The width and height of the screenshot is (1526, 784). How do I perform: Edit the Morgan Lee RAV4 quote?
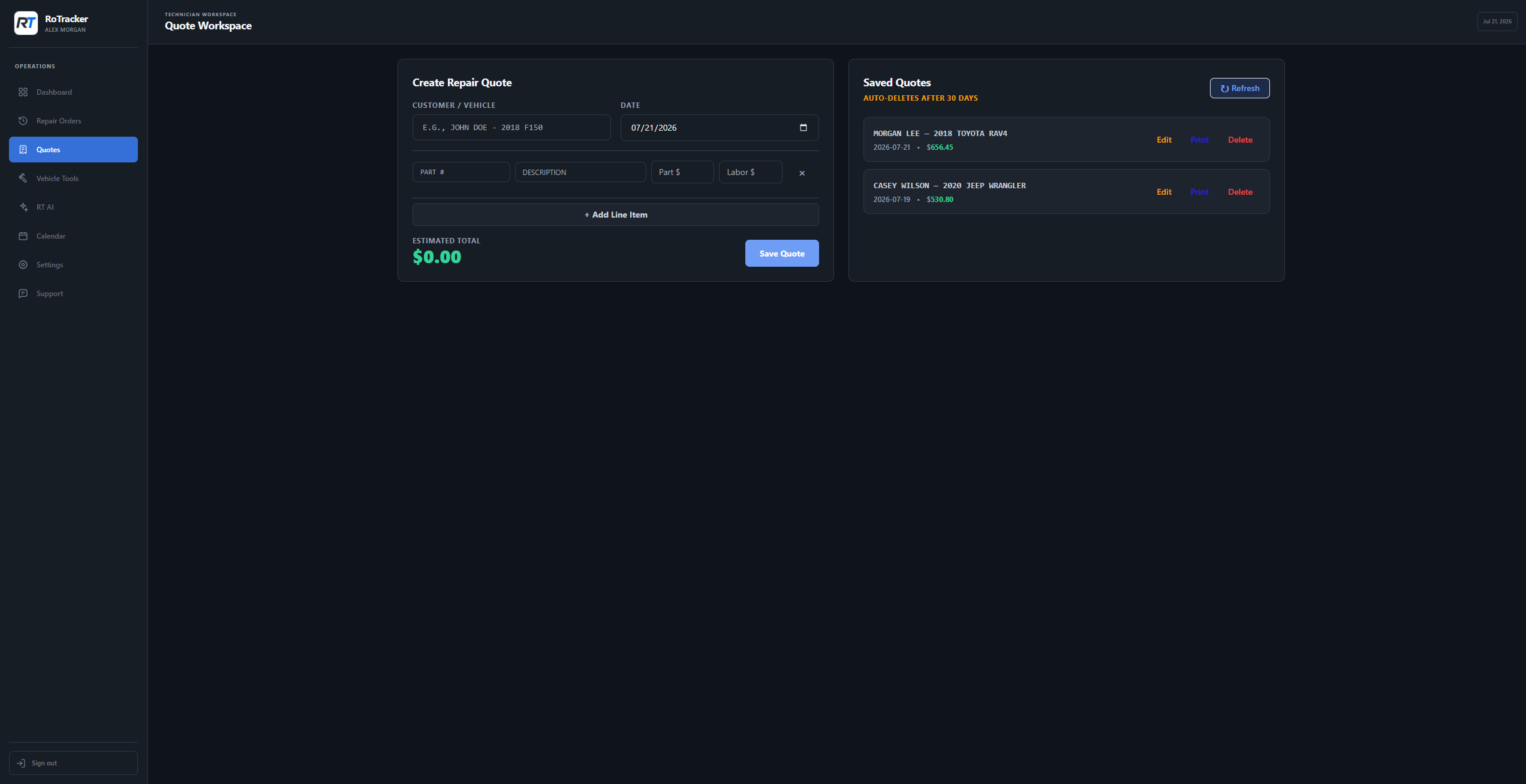point(1164,140)
